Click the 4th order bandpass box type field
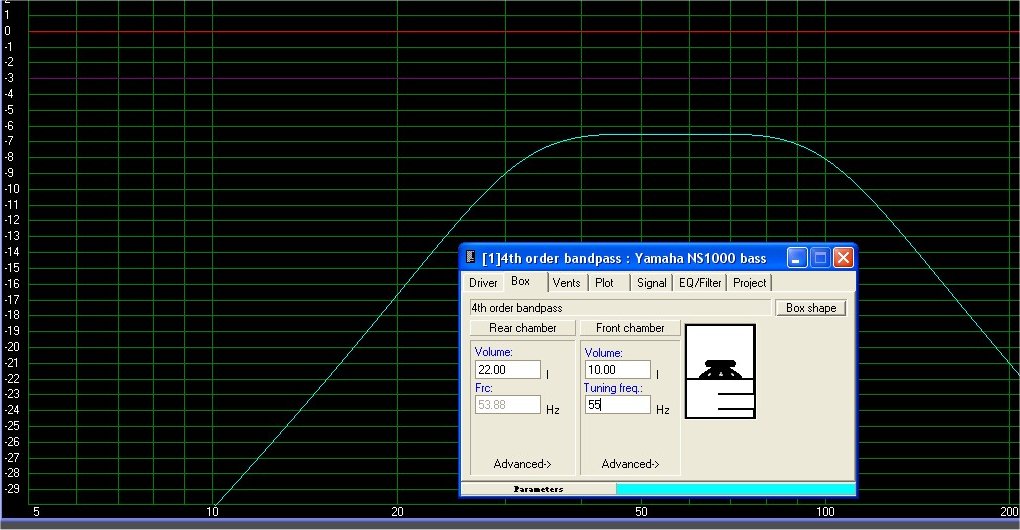This screenshot has width=1020, height=530. coord(620,308)
